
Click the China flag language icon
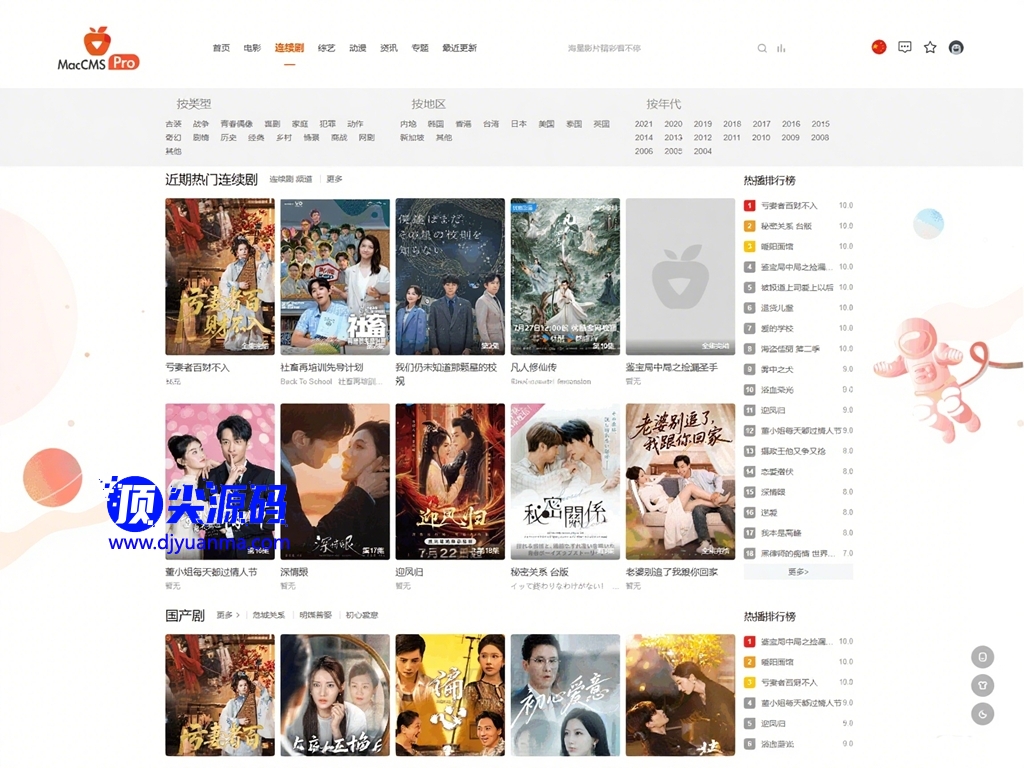879,47
